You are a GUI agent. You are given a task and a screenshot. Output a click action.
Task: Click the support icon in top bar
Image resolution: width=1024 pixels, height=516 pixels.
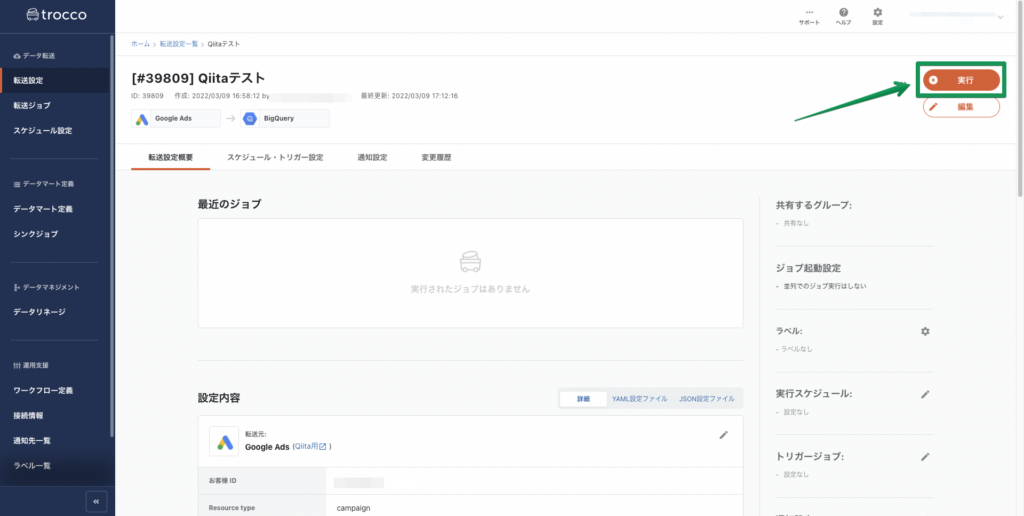point(809,15)
